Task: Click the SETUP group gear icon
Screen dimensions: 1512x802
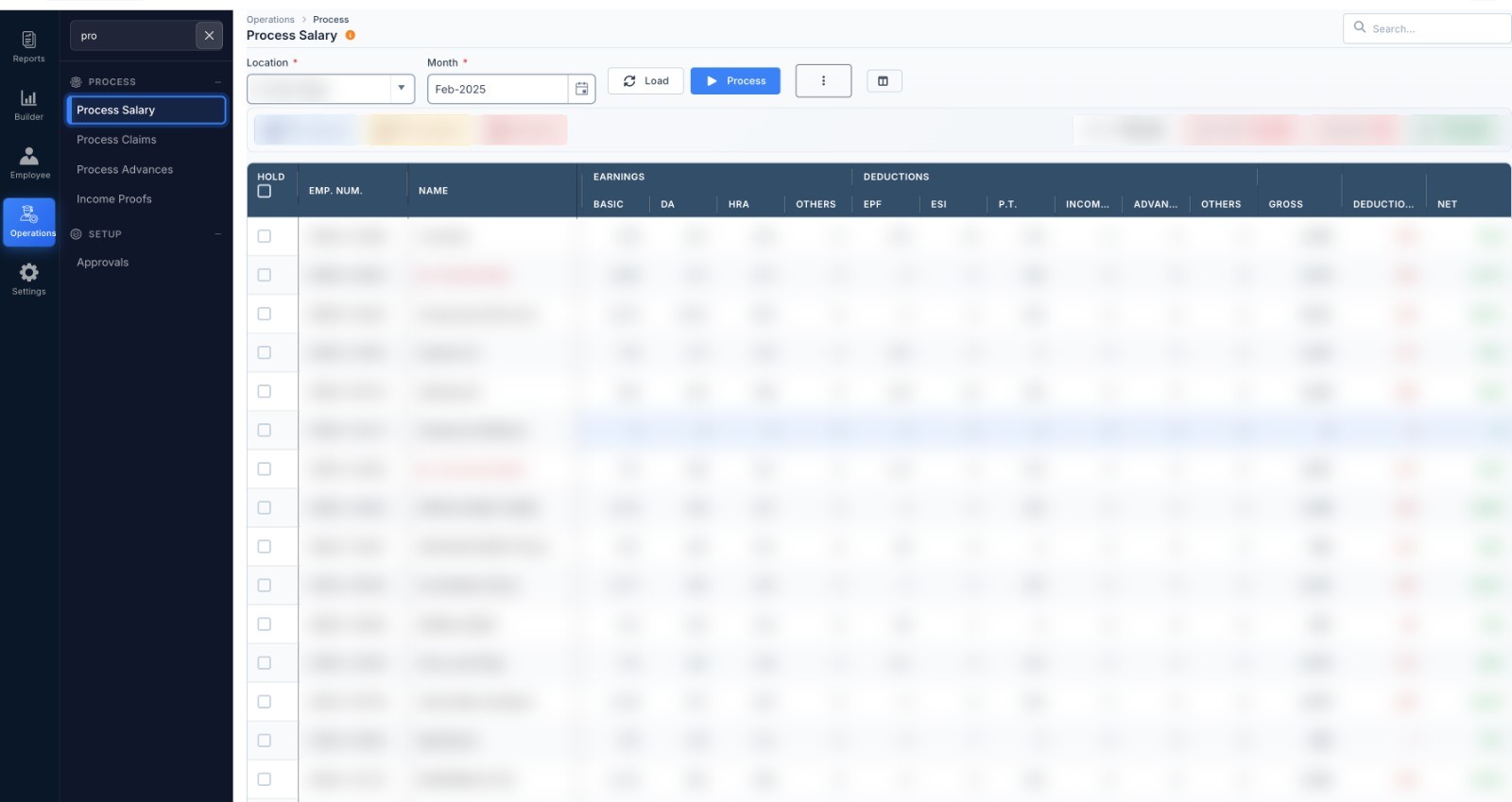Action: click(x=76, y=234)
